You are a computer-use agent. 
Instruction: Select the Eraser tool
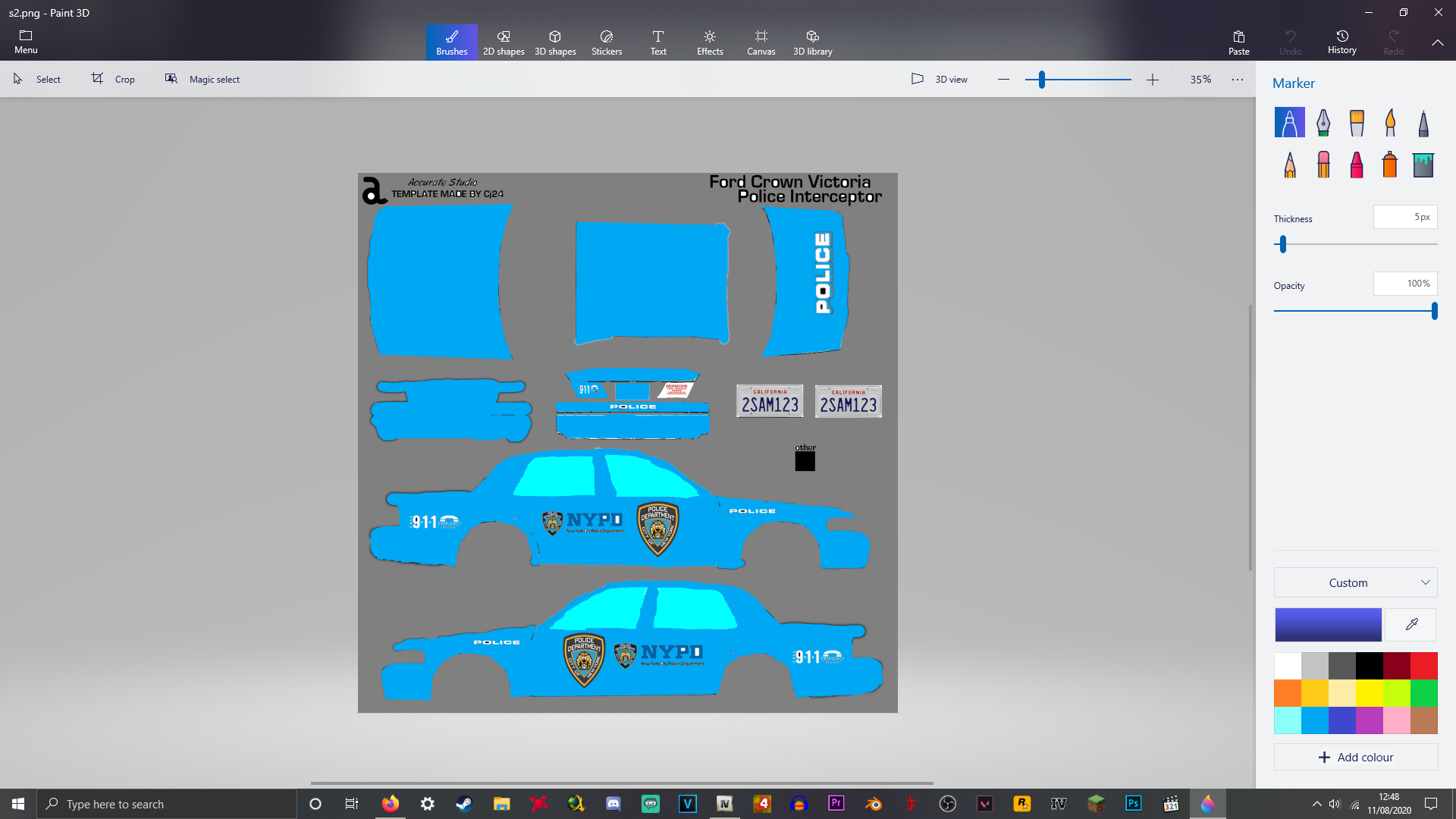(1323, 165)
